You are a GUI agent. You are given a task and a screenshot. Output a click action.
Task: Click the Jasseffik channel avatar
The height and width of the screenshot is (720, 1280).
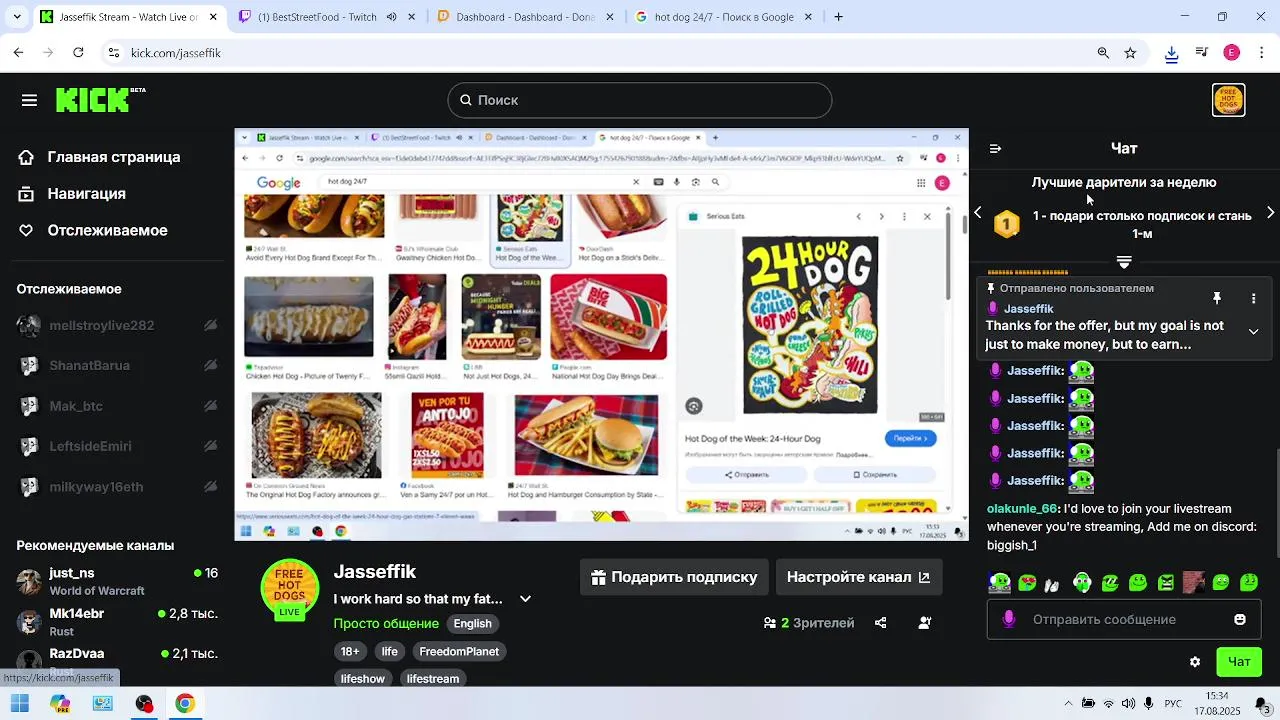click(x=289, y=589)
